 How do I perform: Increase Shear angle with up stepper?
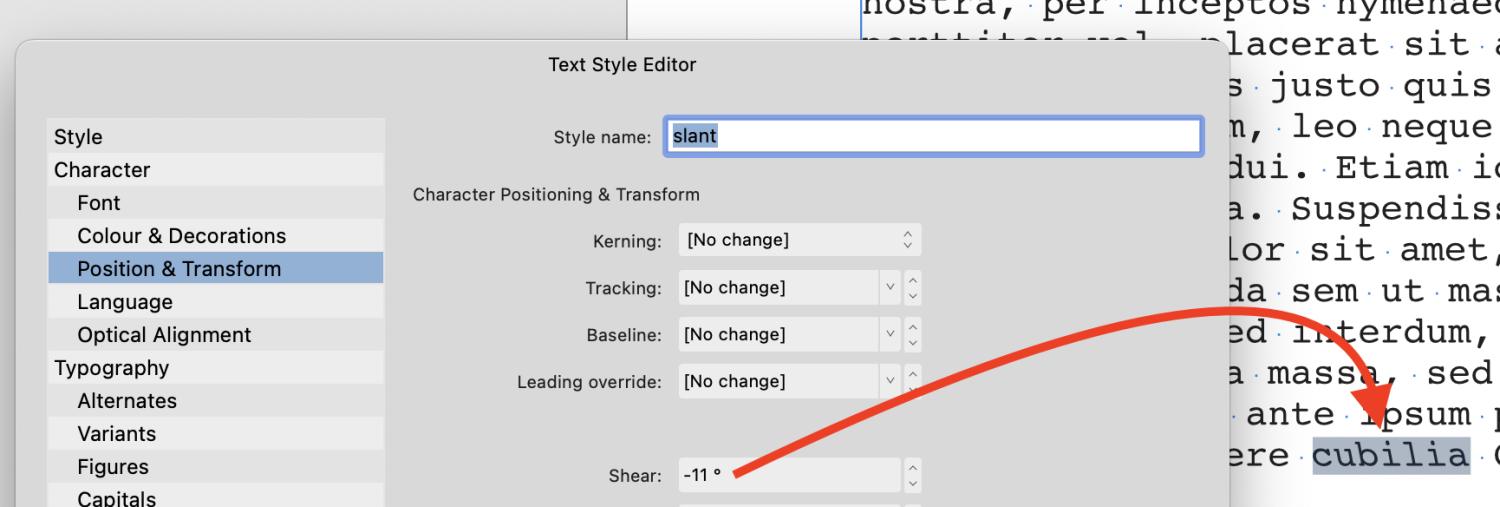coord(912,467)
